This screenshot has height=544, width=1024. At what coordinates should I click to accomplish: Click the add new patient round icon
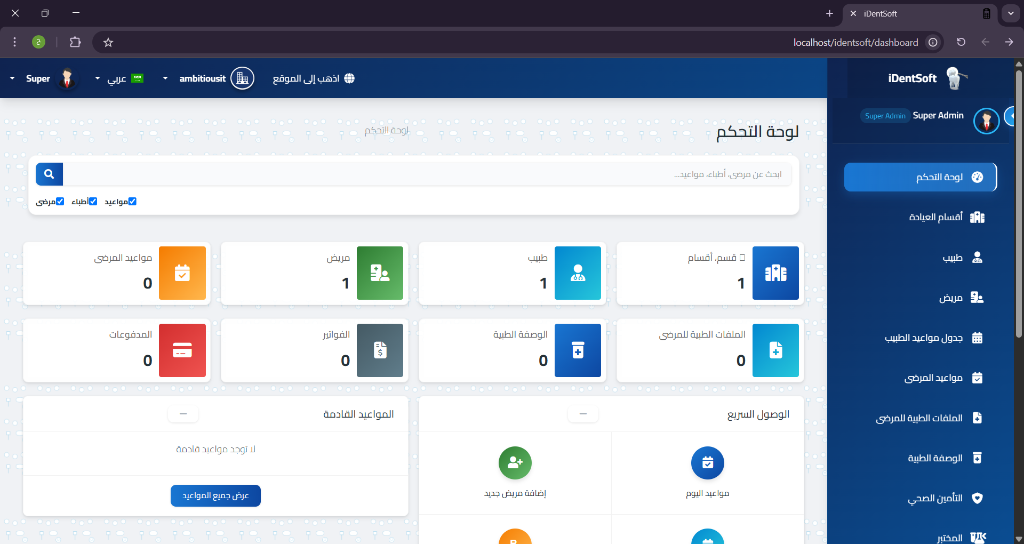[515, 463]
